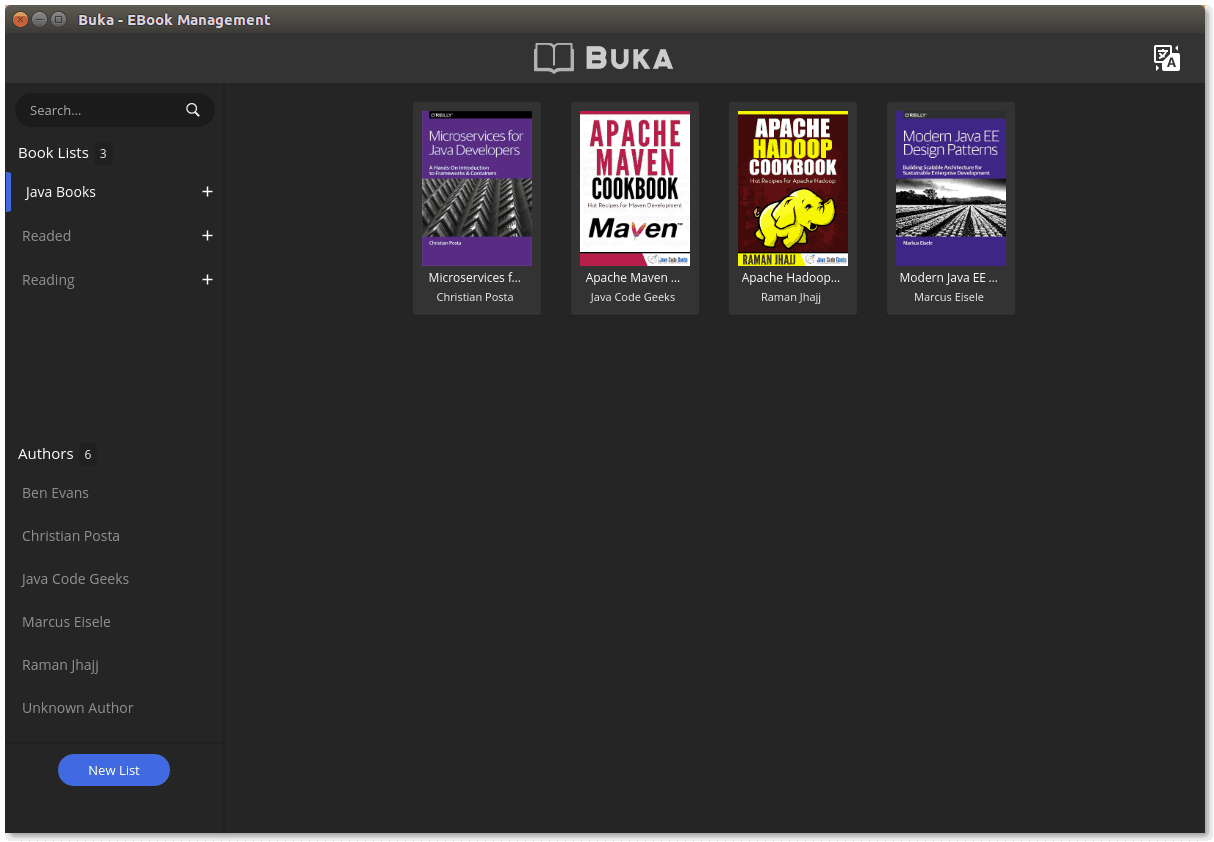Screen dimensions: 1214x842
Task: Show books by Java Code Geeks
Action: (x=75, y=579)
